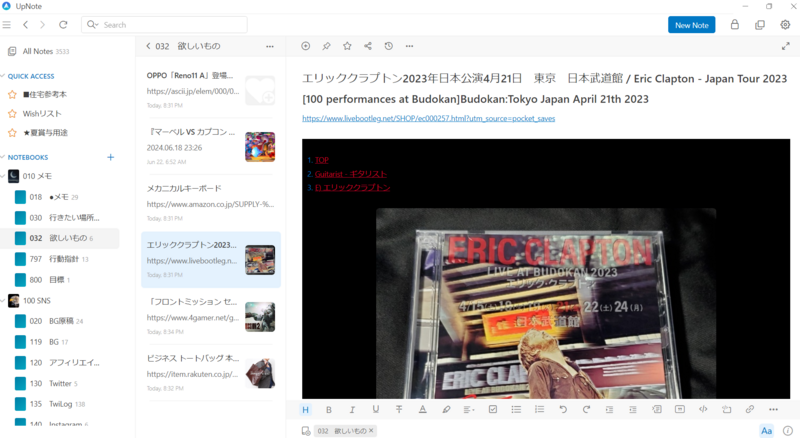Viewport: 800px width, 438px height.
Task: Show more formatting options ellipsis
Action: [x=773, y=409]
